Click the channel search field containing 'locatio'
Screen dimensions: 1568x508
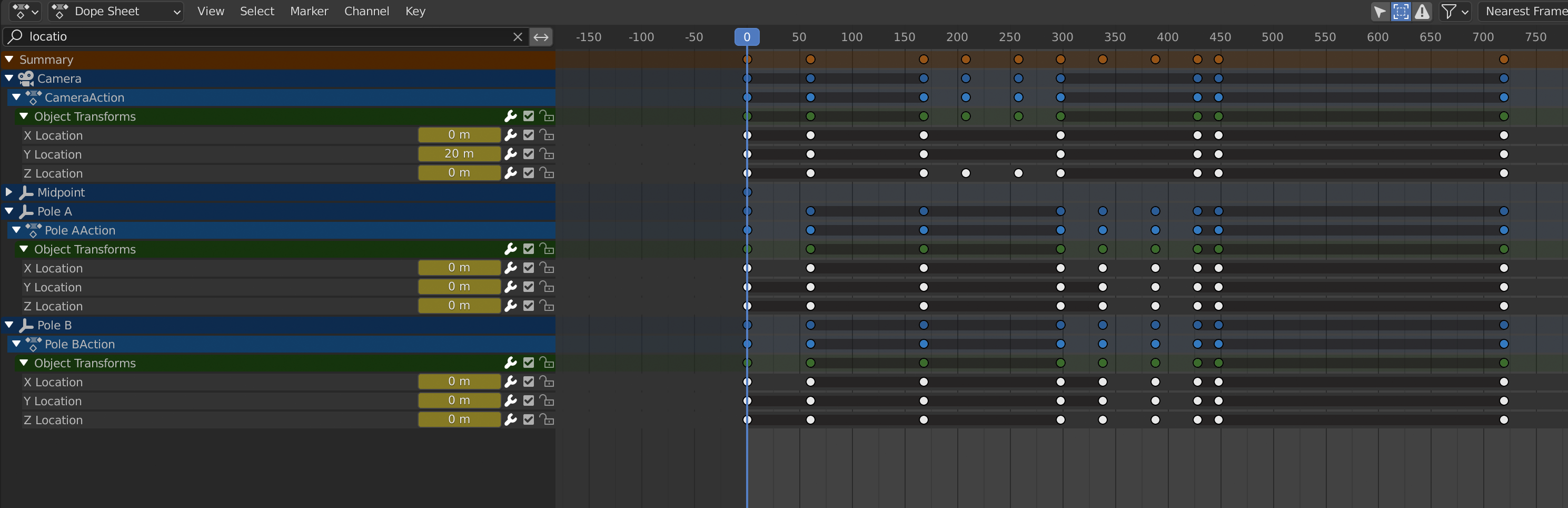pyautogui.click(x=265, y=36)
